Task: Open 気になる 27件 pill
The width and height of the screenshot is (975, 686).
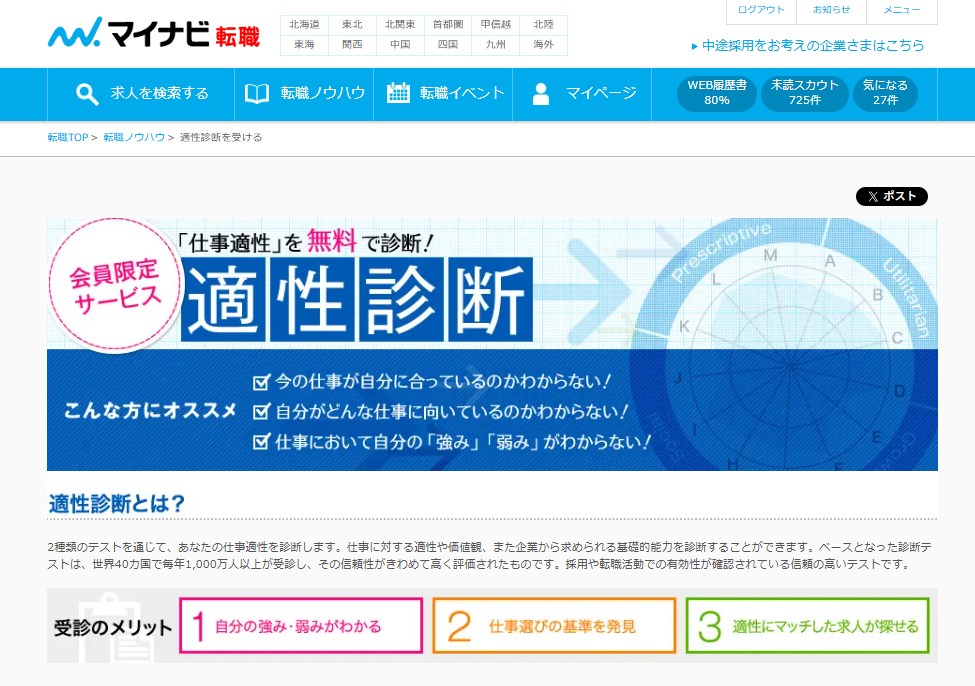Action: pos(885,93)
